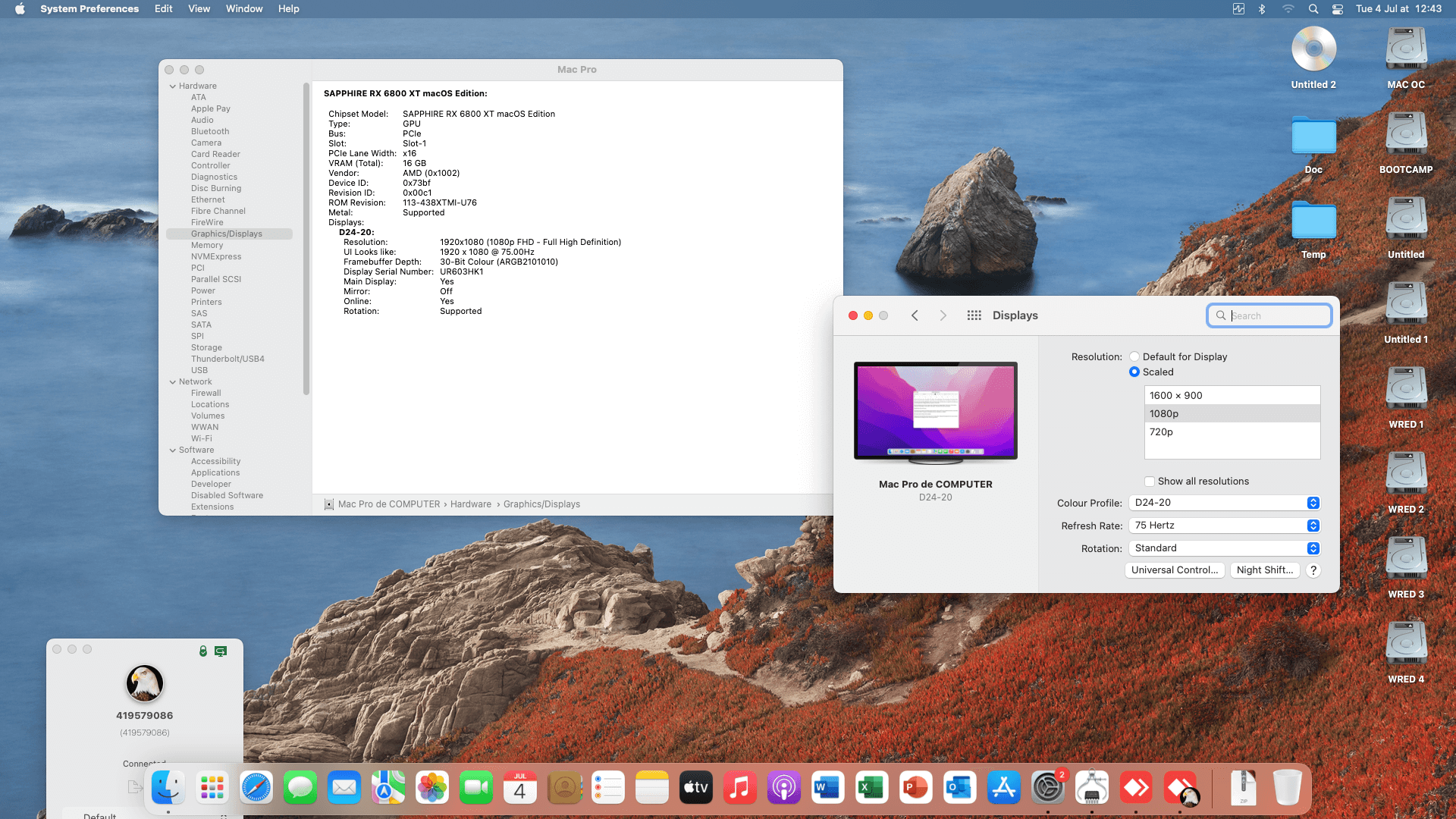
Task: Open Spotlight search in menu bar
Action: click(1313, 9)
